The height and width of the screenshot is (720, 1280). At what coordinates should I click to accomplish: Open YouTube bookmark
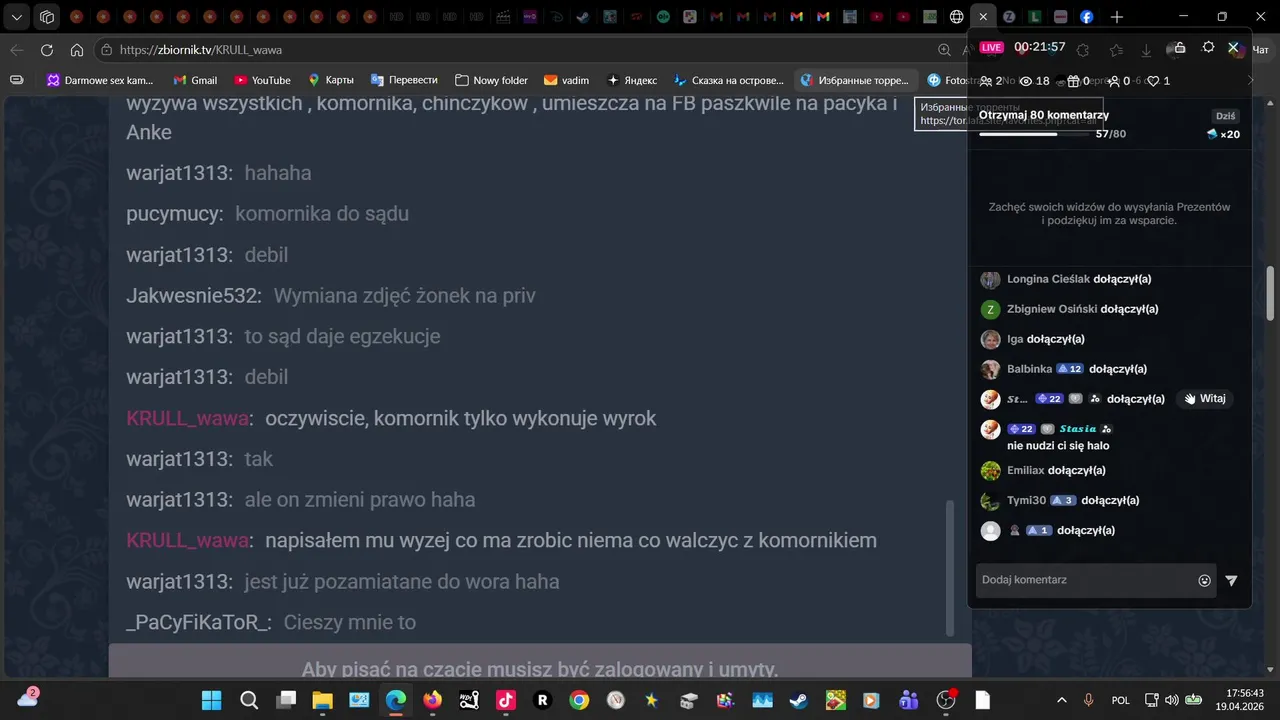262,80
